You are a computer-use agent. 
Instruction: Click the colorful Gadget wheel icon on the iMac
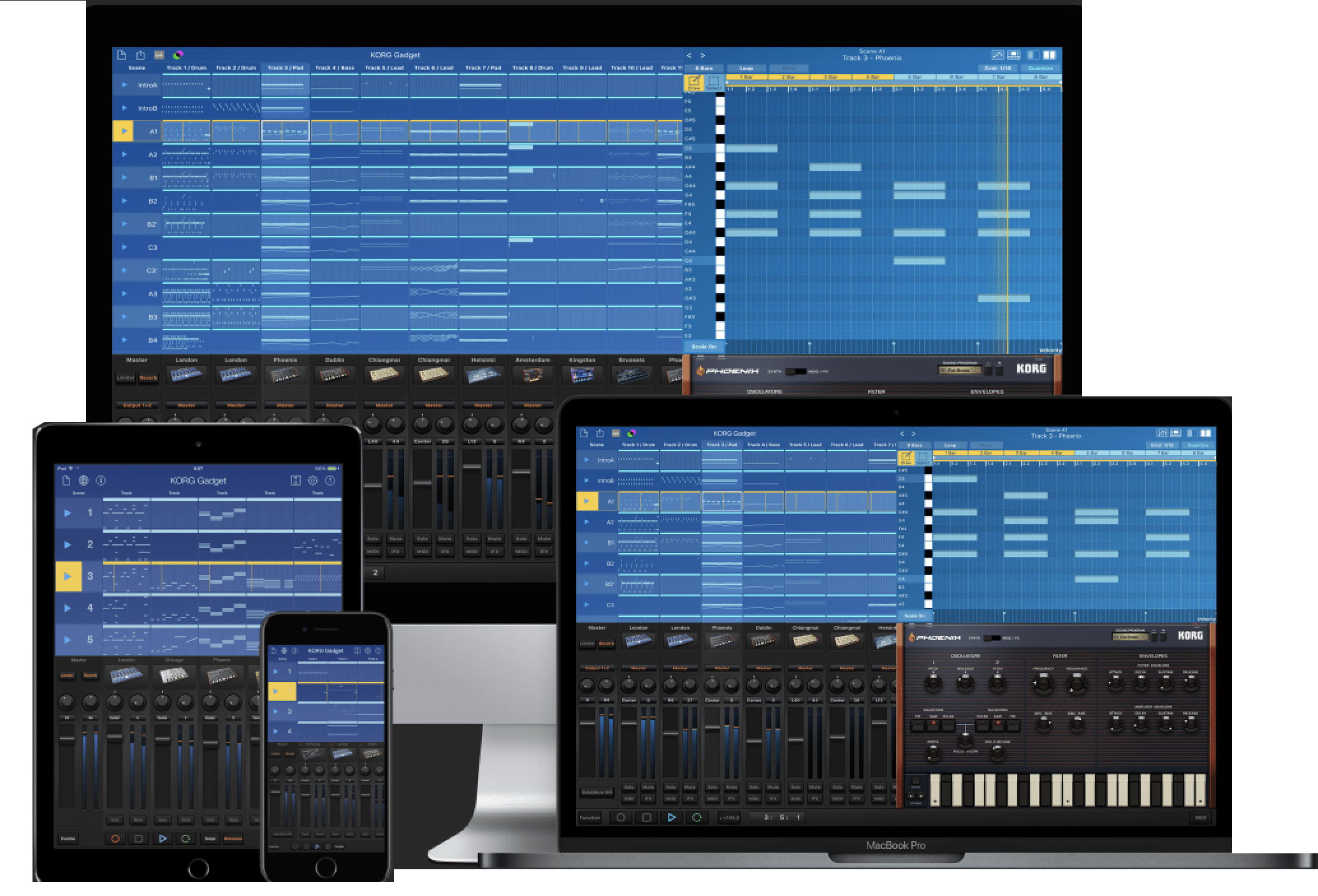(x=178, y=55)
